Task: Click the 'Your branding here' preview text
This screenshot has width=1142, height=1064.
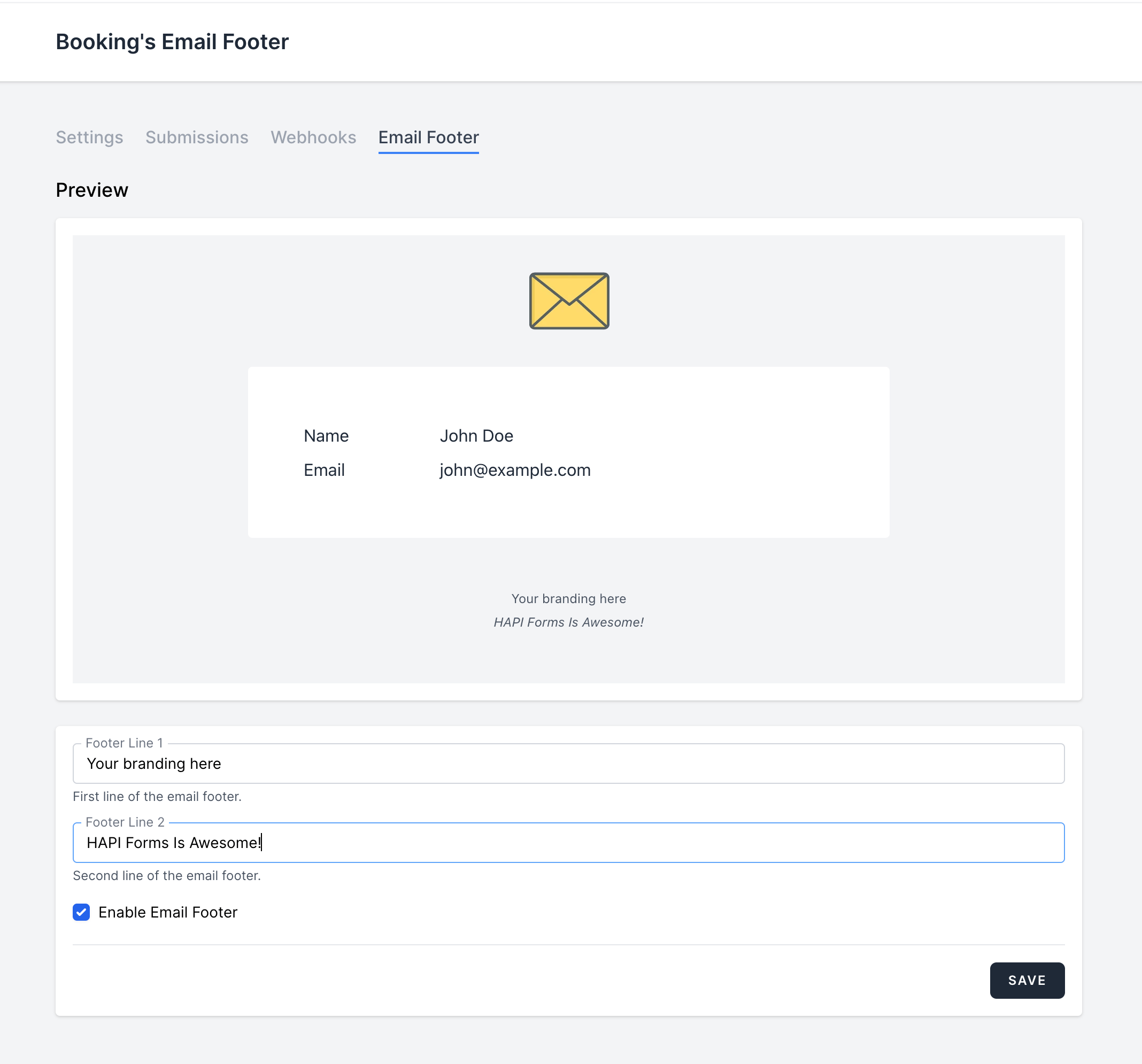Action: (x=568, y=598)
